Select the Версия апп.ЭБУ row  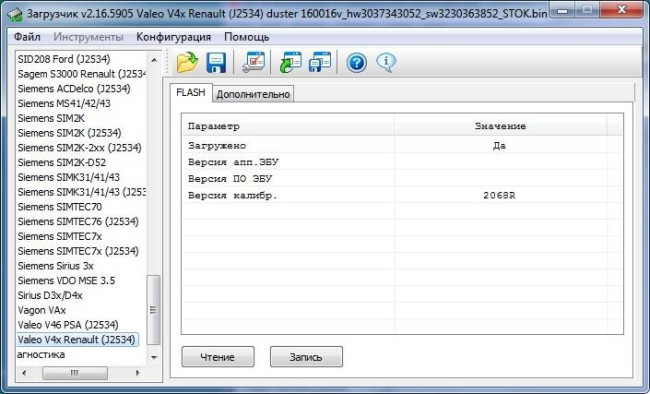click(402, 162)
